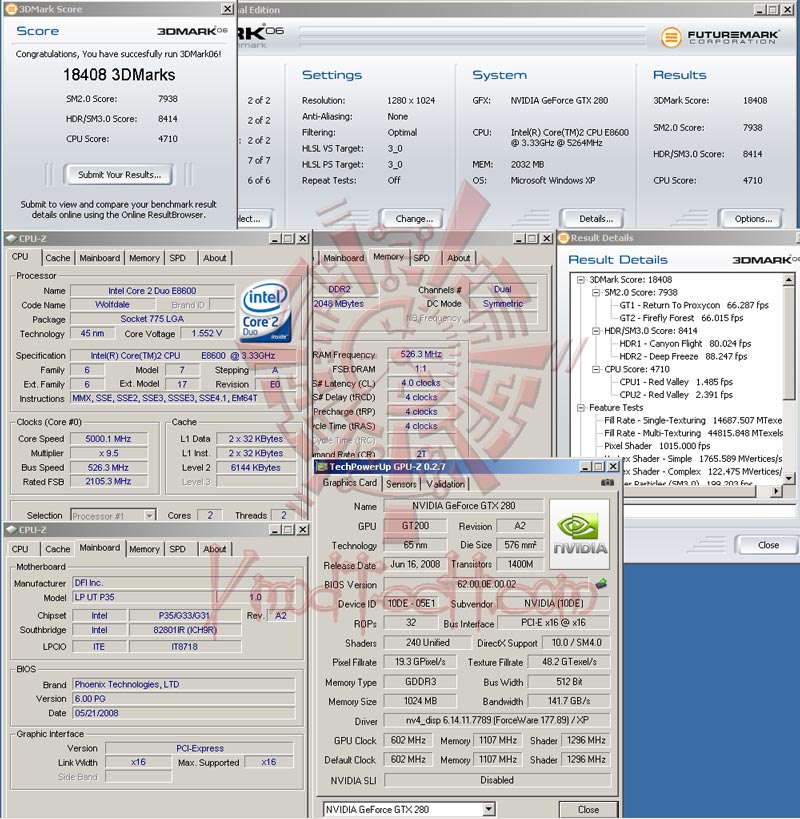
Task: Minimize the GPU-Z window
Action: [x=585, y=466]
